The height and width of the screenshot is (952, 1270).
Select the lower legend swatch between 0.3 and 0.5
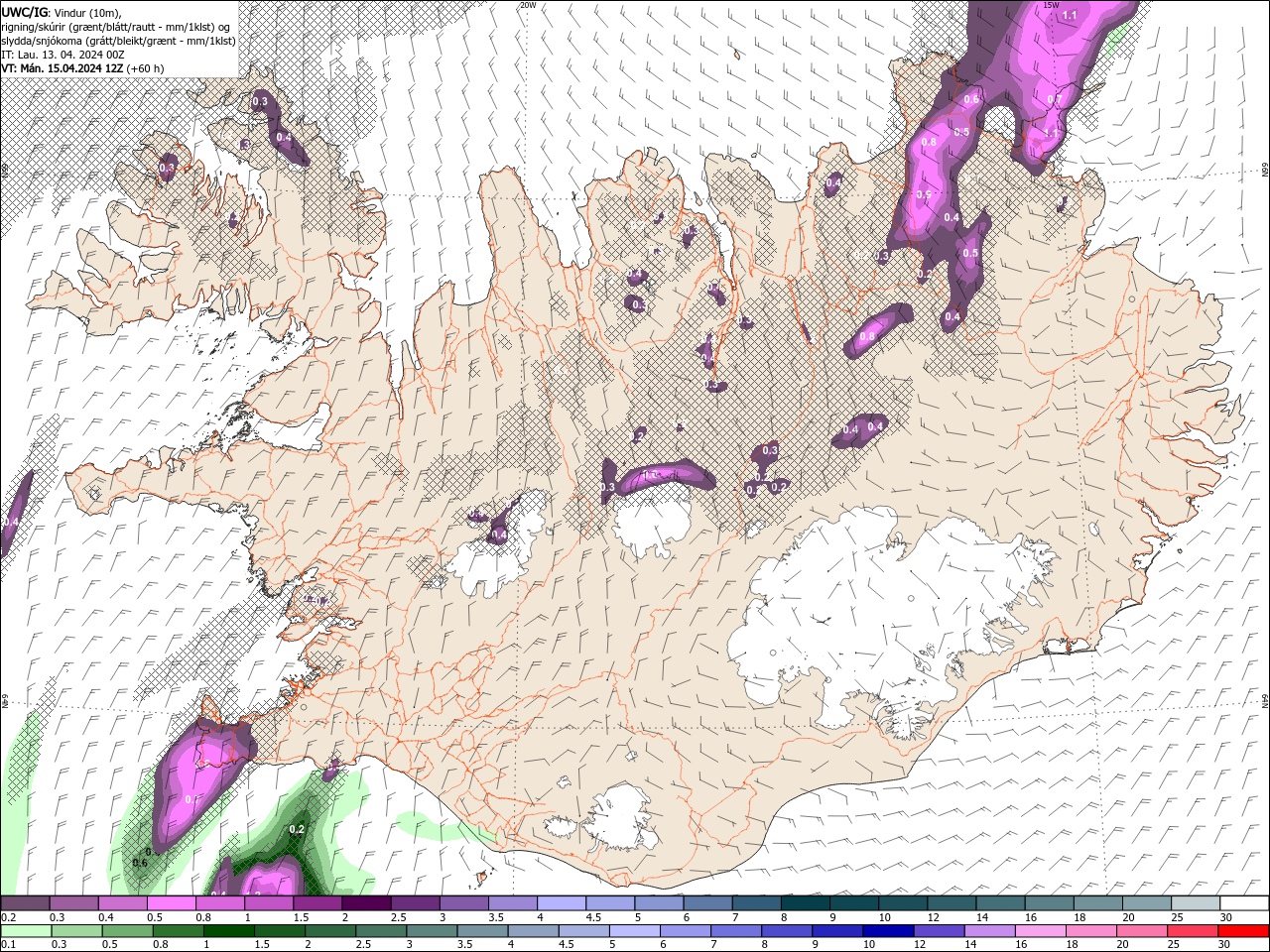pyautogui.click(x=76, y=931)
